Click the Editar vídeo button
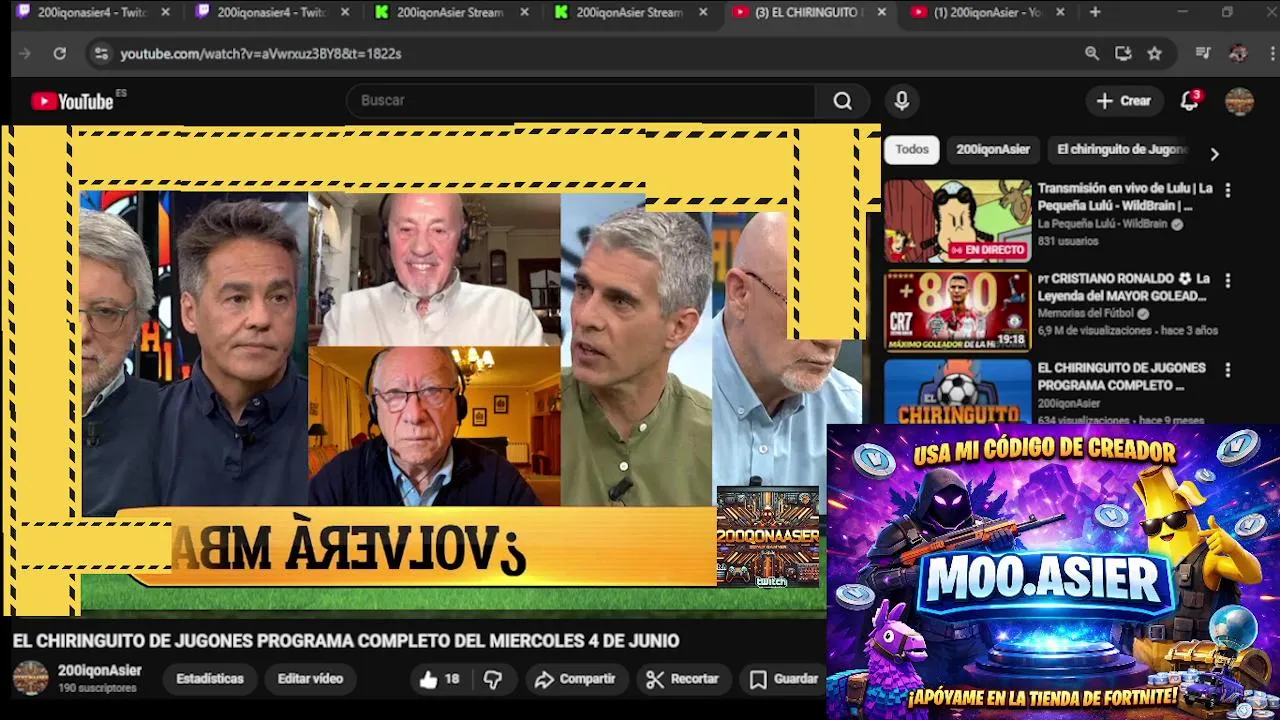This screenshot has height=720, width=1280. [x=310, y=679]
